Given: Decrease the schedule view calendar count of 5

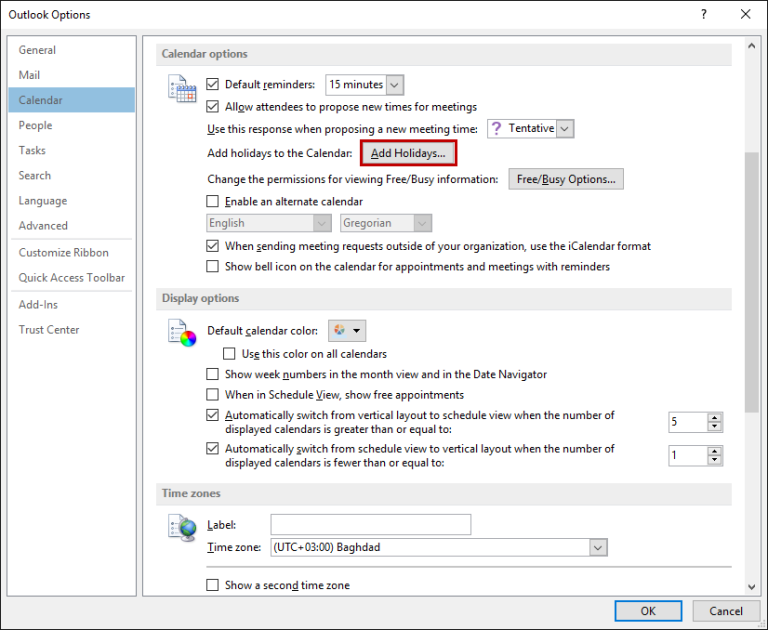Looking at the screenshot, I should pyautogui.click(x=715, y=427).
